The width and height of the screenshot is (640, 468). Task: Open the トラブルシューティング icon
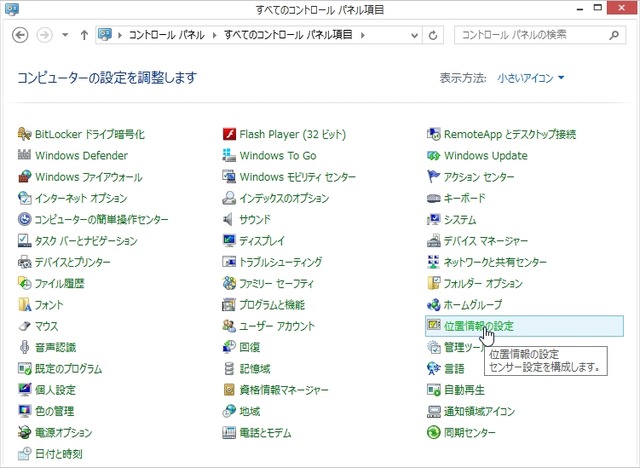tap(229, 262)
